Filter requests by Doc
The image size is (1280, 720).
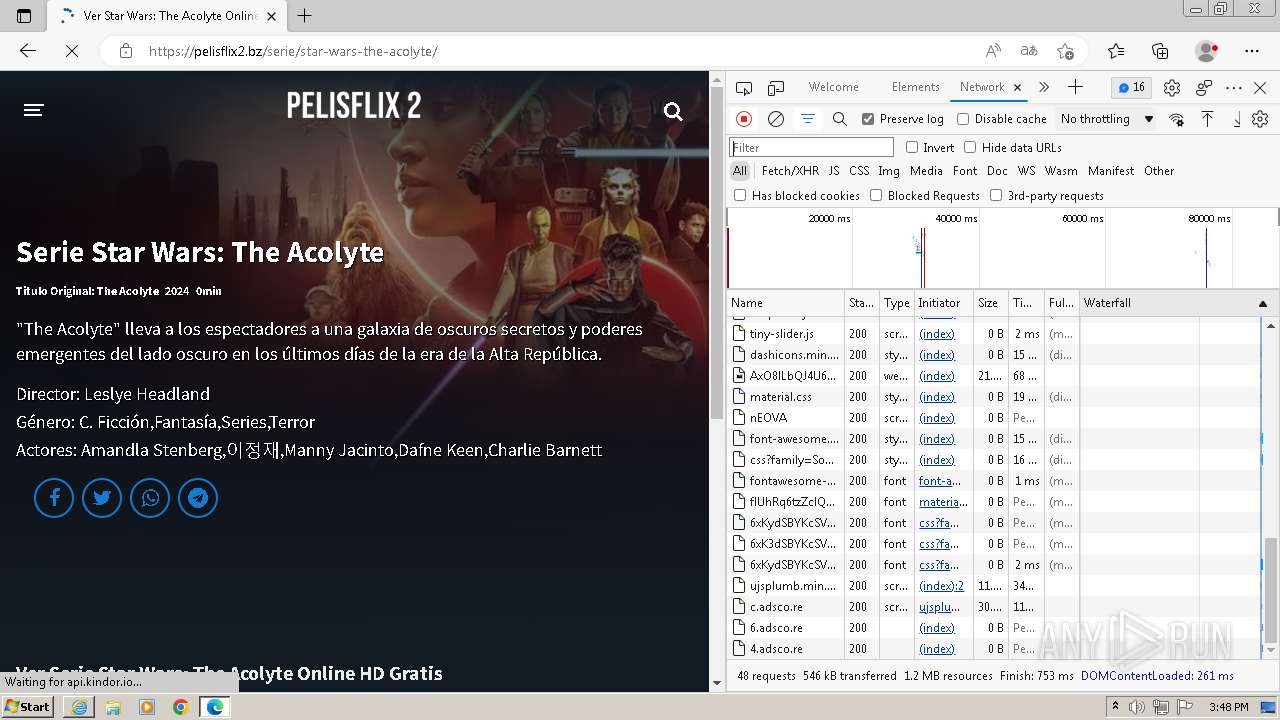997,171
